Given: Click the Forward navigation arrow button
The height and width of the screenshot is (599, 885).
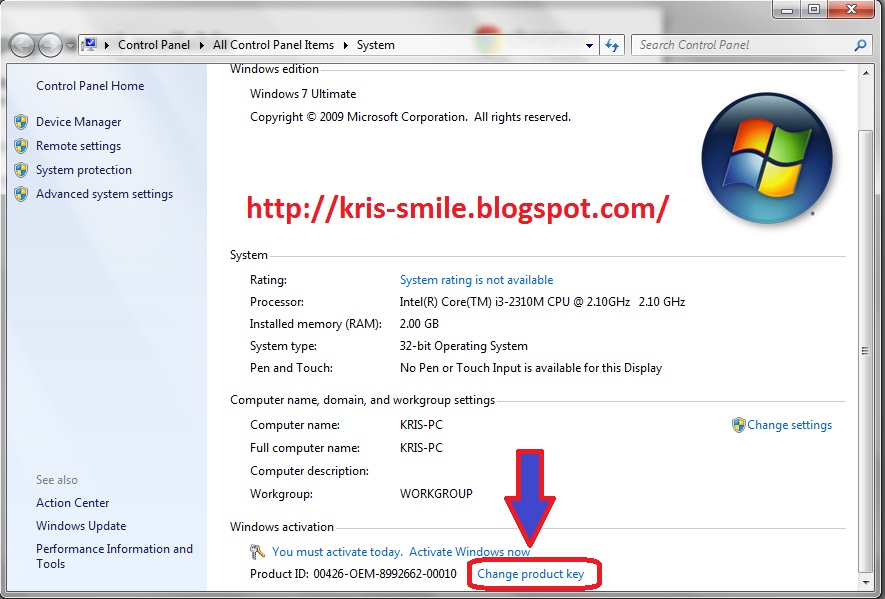Looking at the screenshot, I should pos(50,45).
